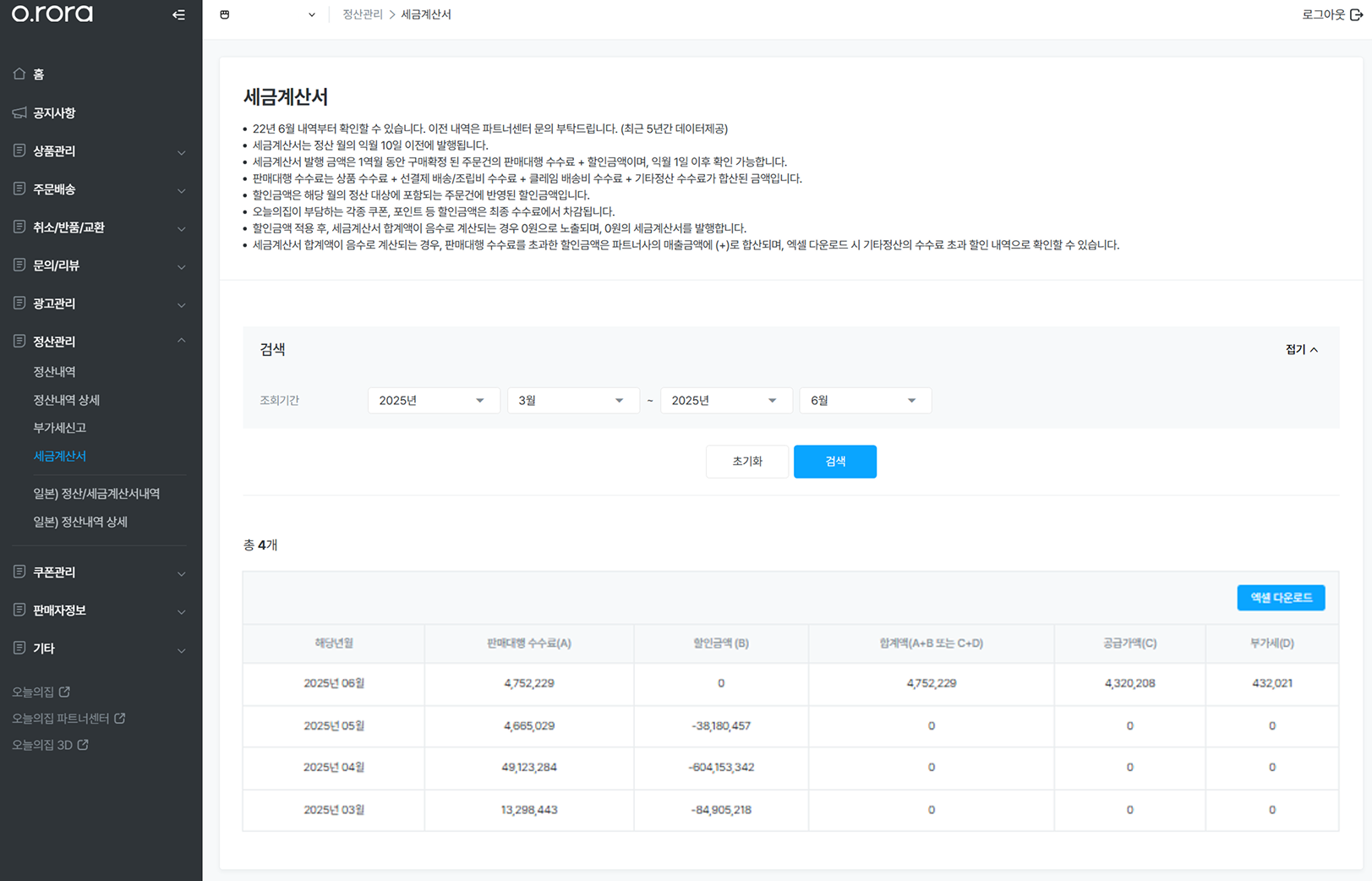Select the 2025년 04월 row cell
Viewport: 1372px width, 881px height.
[334, 767]
